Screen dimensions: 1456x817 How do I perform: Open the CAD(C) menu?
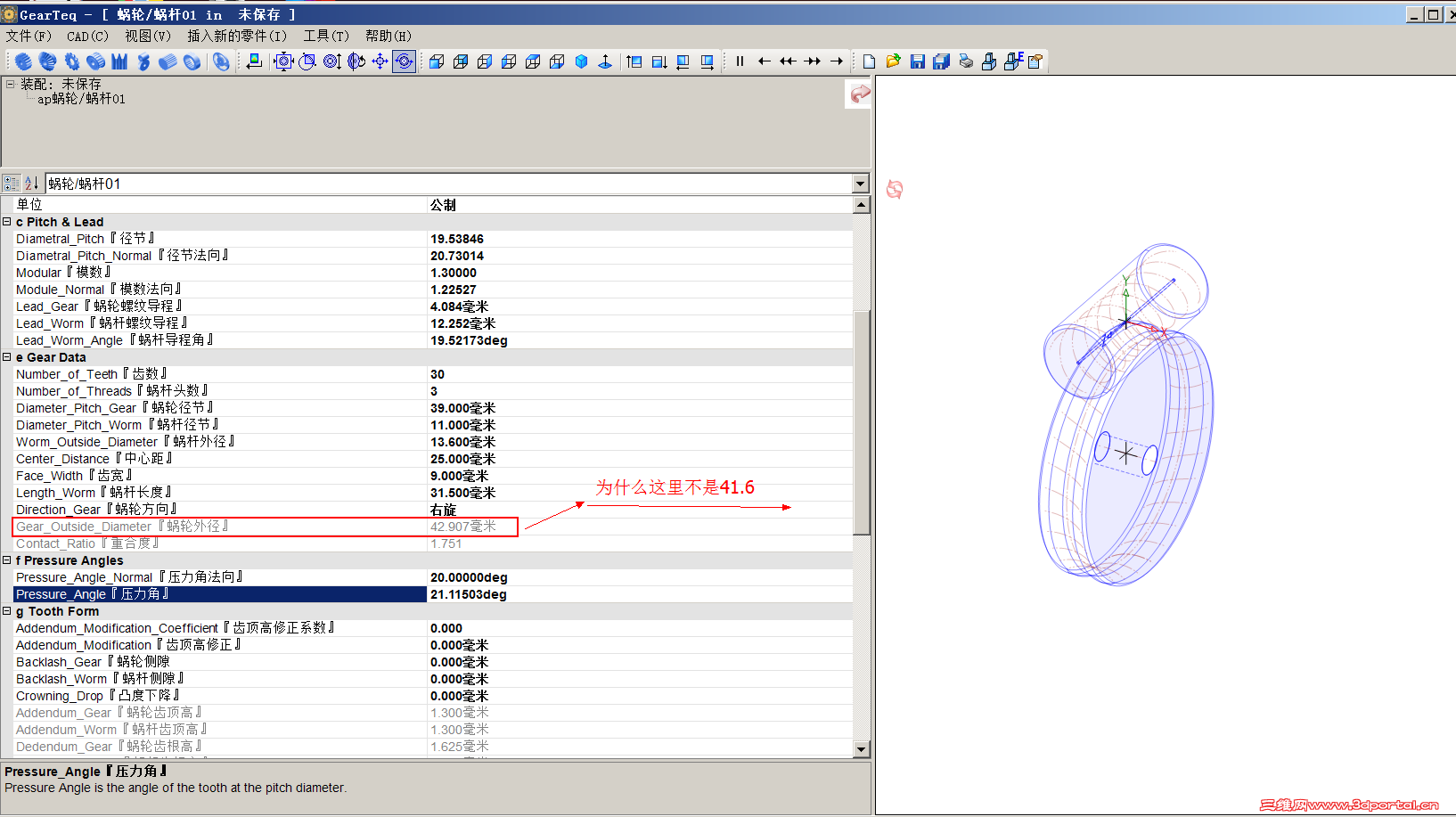[x=87, y=37]
